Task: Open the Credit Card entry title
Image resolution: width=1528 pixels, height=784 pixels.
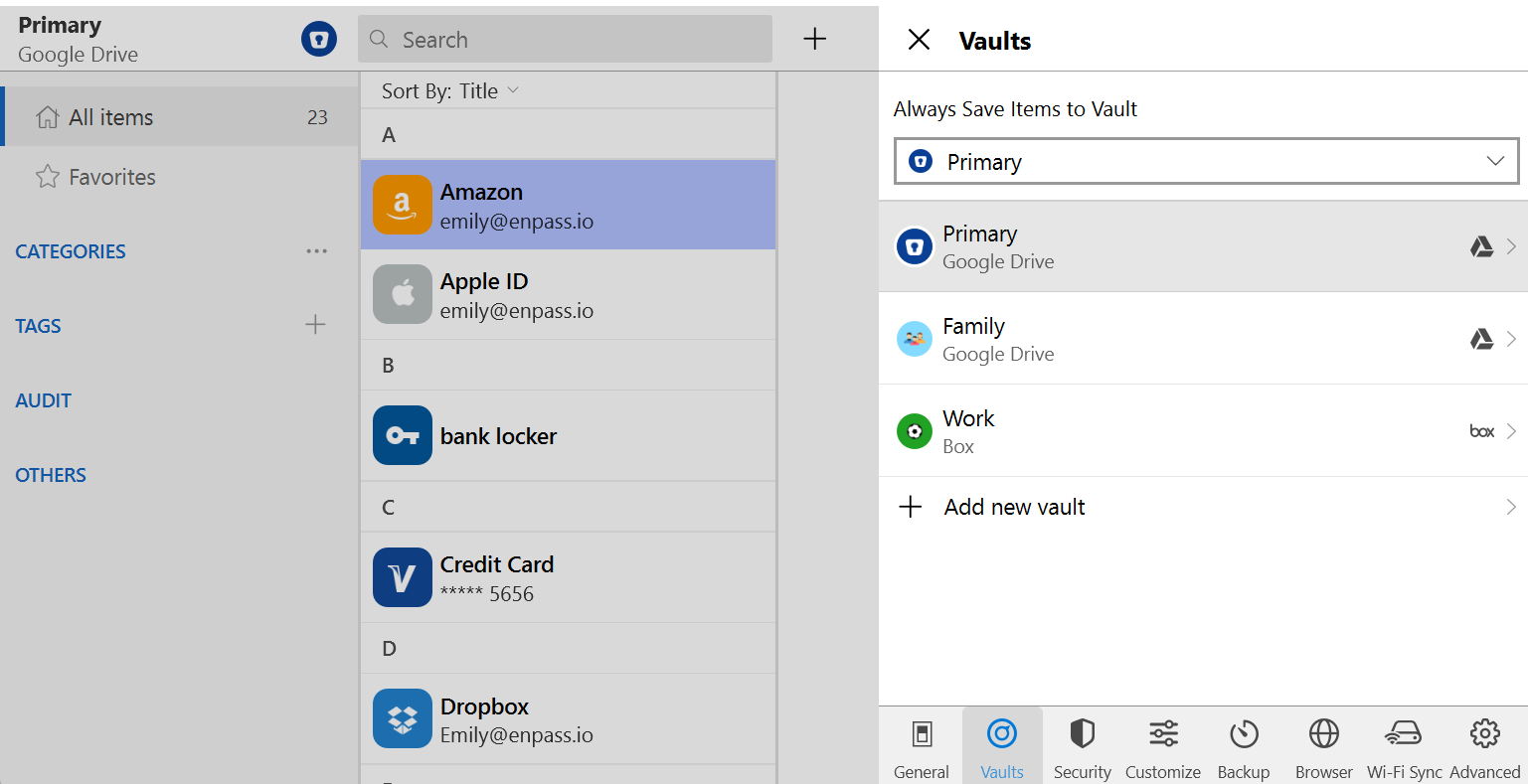Action: 497,564
